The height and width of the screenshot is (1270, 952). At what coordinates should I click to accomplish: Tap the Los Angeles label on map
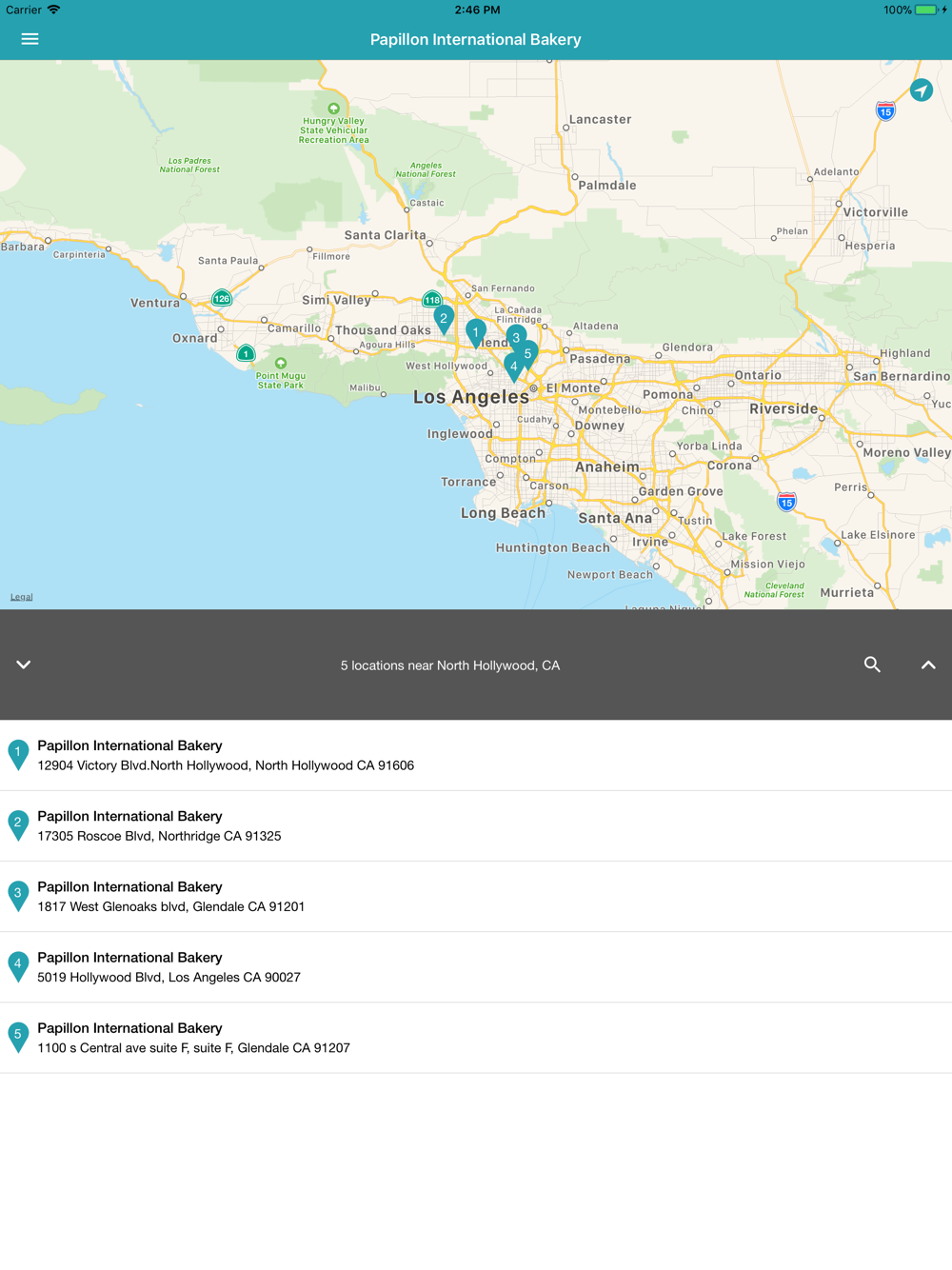click(470, 398)
